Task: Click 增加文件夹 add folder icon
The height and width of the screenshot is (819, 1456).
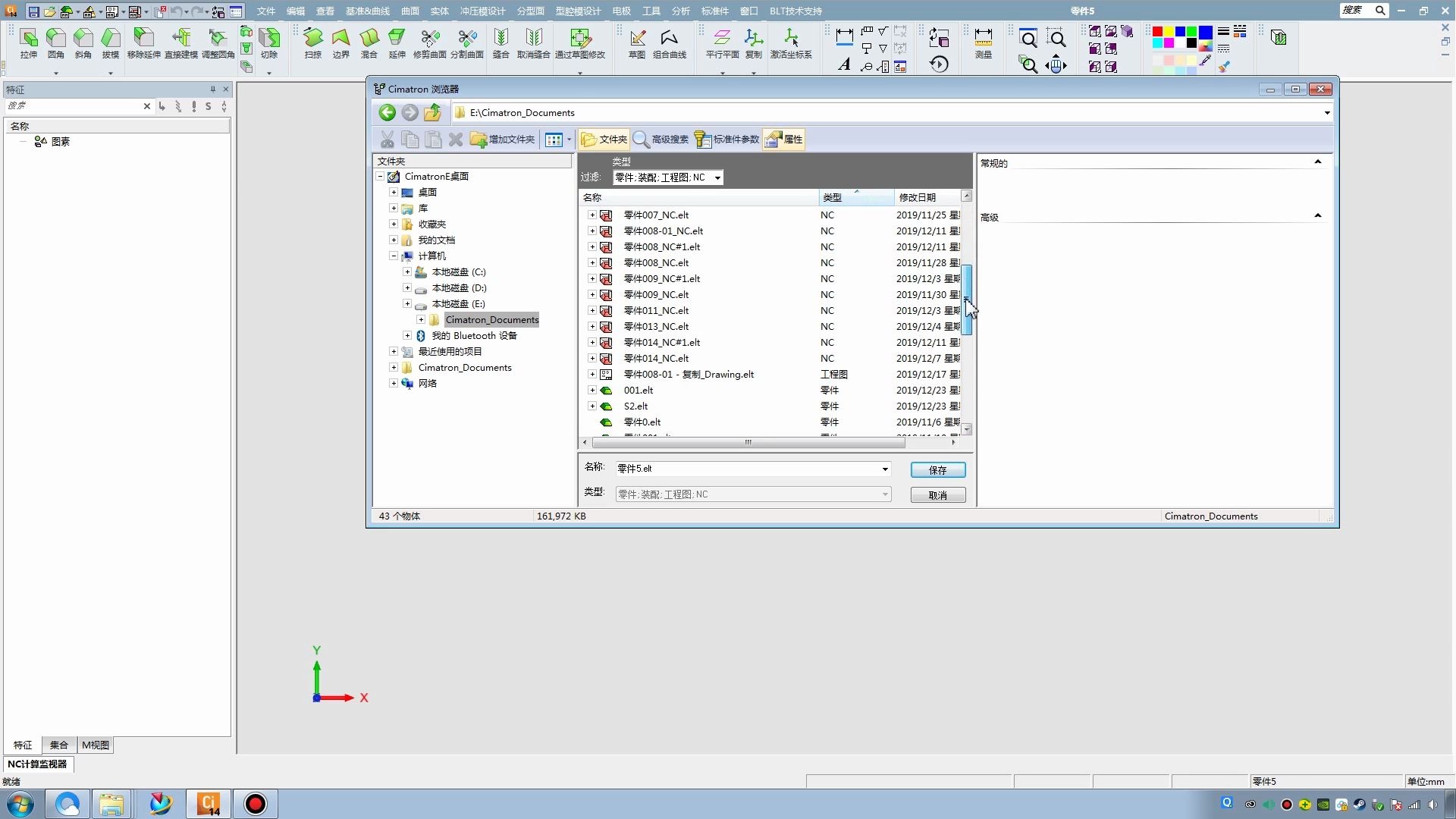Action: [x=502, y=140]
